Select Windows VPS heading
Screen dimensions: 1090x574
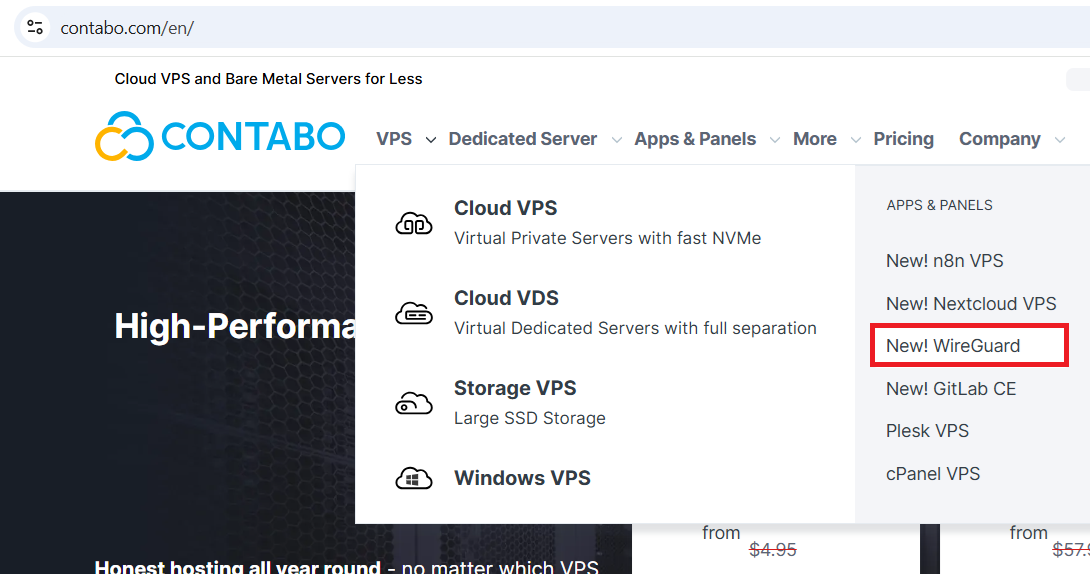point(522,478)
